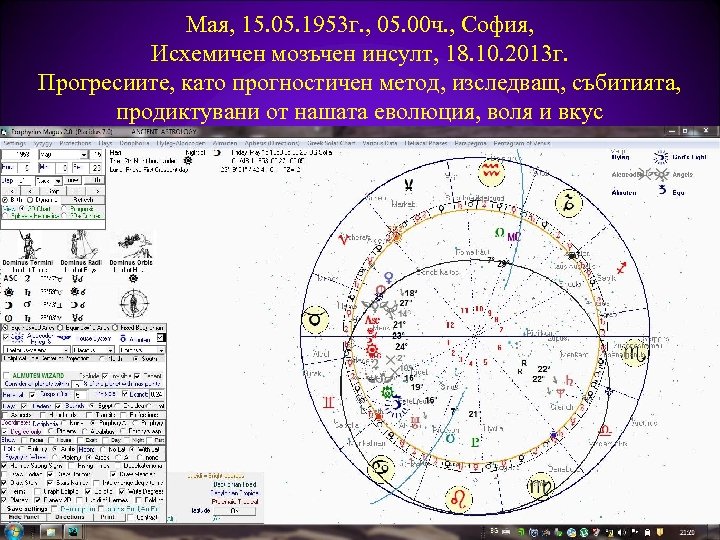The height and width of the screenshot is (540, 720).
Task: Open the middle house system dropdown
Action: pyautogui.click(x=93, y=350)
